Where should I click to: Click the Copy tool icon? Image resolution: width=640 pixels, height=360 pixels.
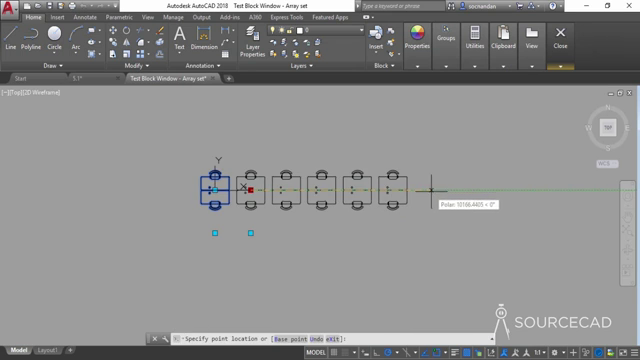(x=113, y=42)
